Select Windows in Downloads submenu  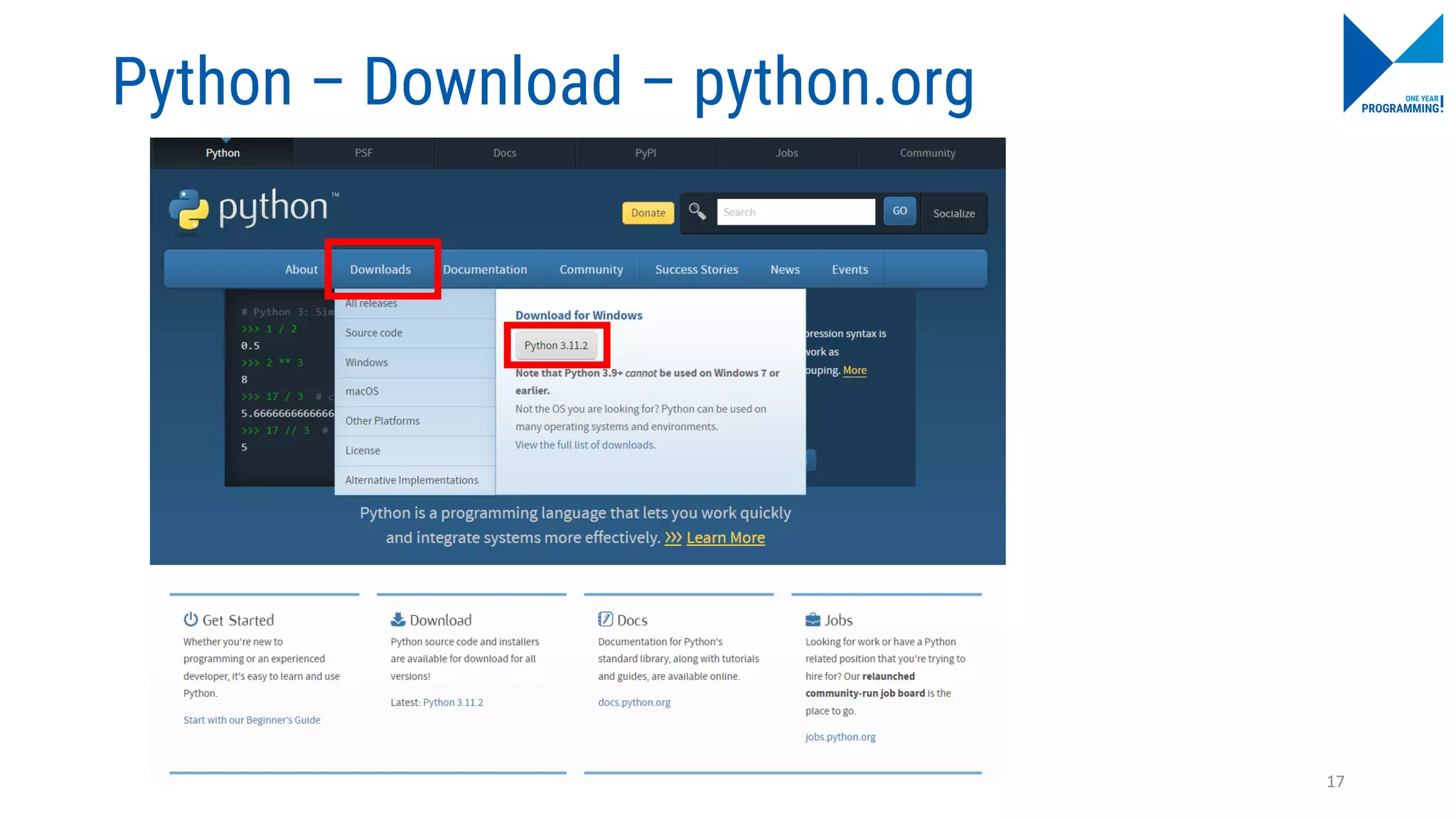[415, 363]
